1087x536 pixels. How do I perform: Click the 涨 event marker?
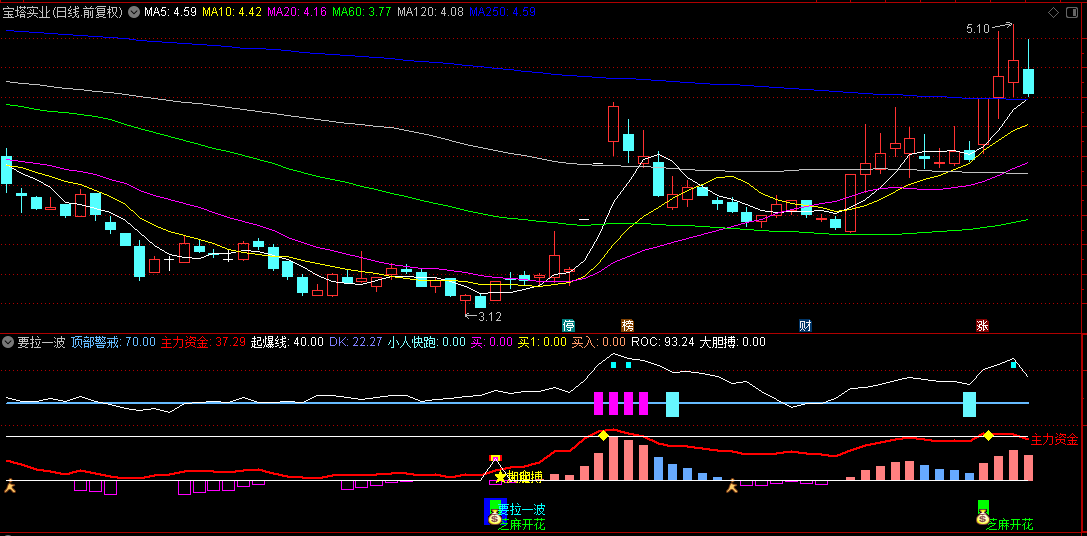pos(982,325)
